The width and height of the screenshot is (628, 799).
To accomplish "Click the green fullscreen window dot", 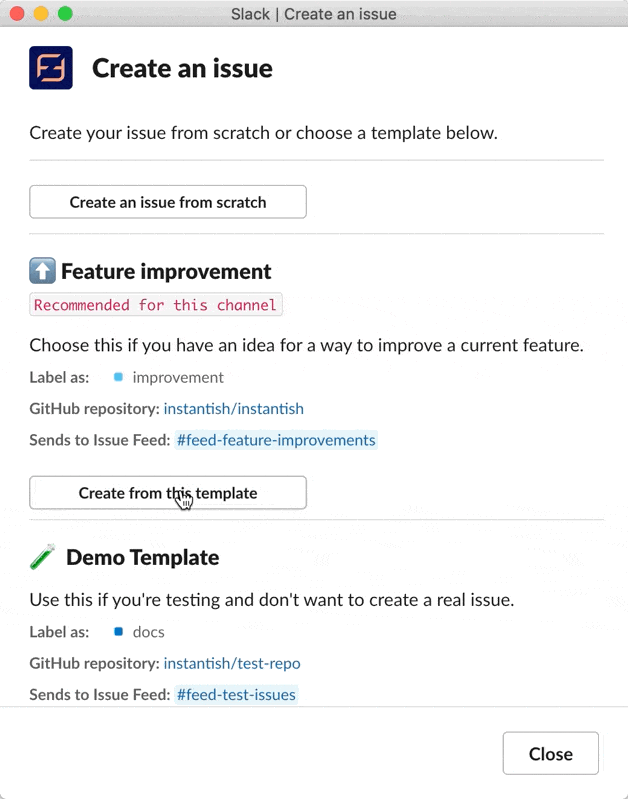I will click(65, 14).
